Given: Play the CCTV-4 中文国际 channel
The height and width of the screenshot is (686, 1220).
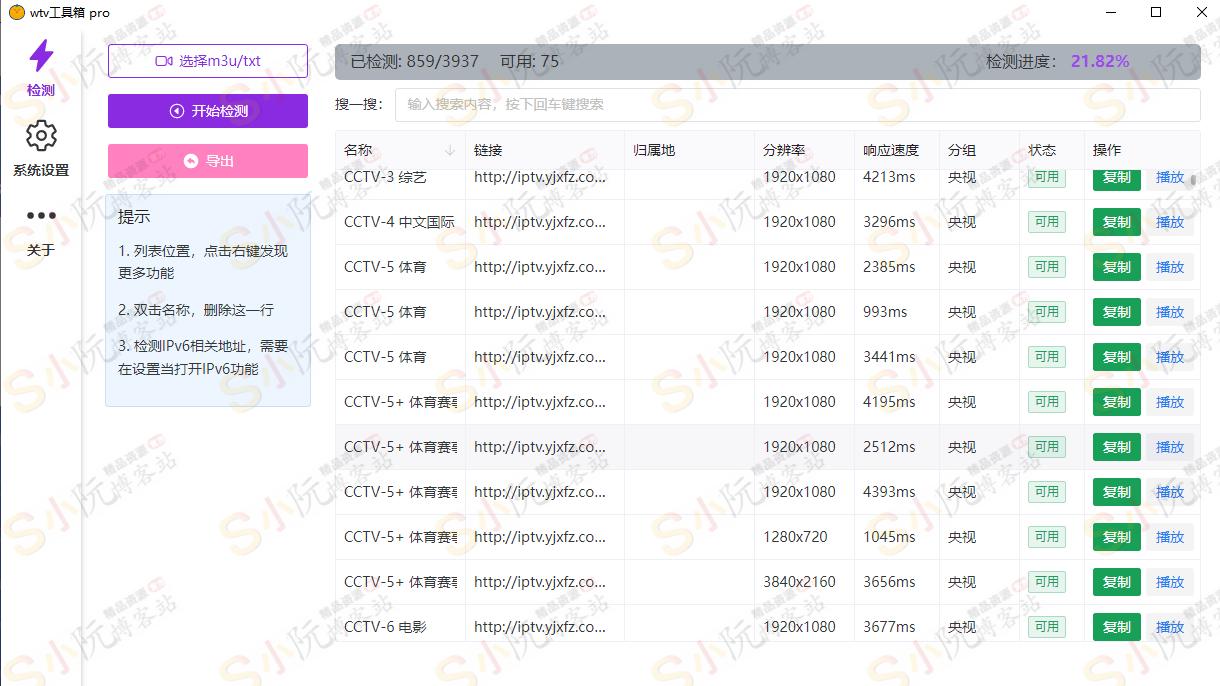Looking at the screenshot, I should pyautogui.click(x=1169, y=222).
